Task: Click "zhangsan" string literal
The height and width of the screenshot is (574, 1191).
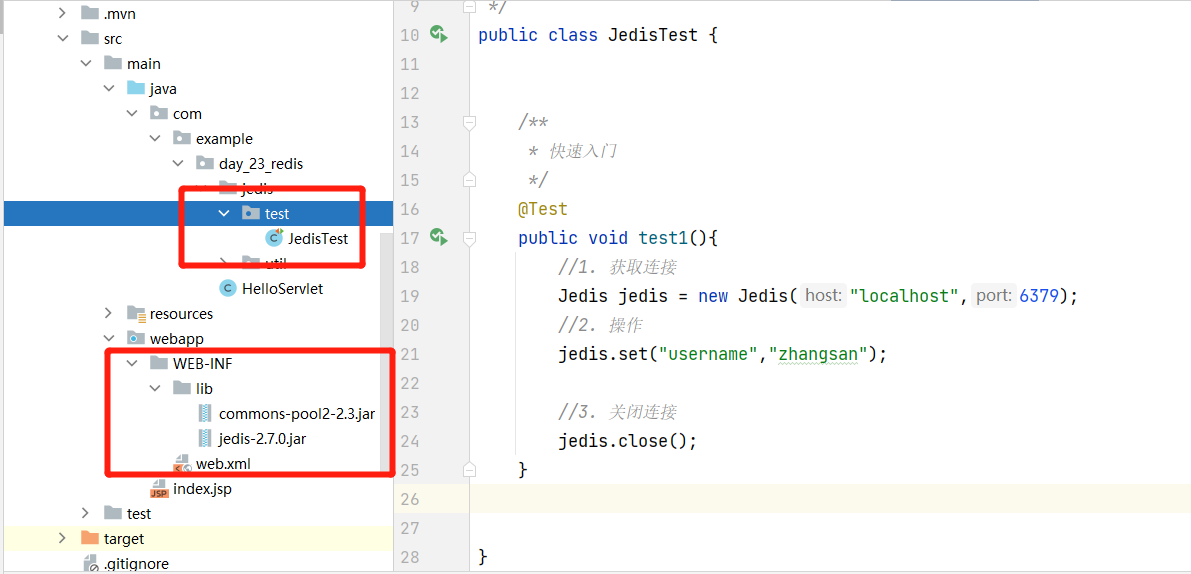Action: click(819, 354)
